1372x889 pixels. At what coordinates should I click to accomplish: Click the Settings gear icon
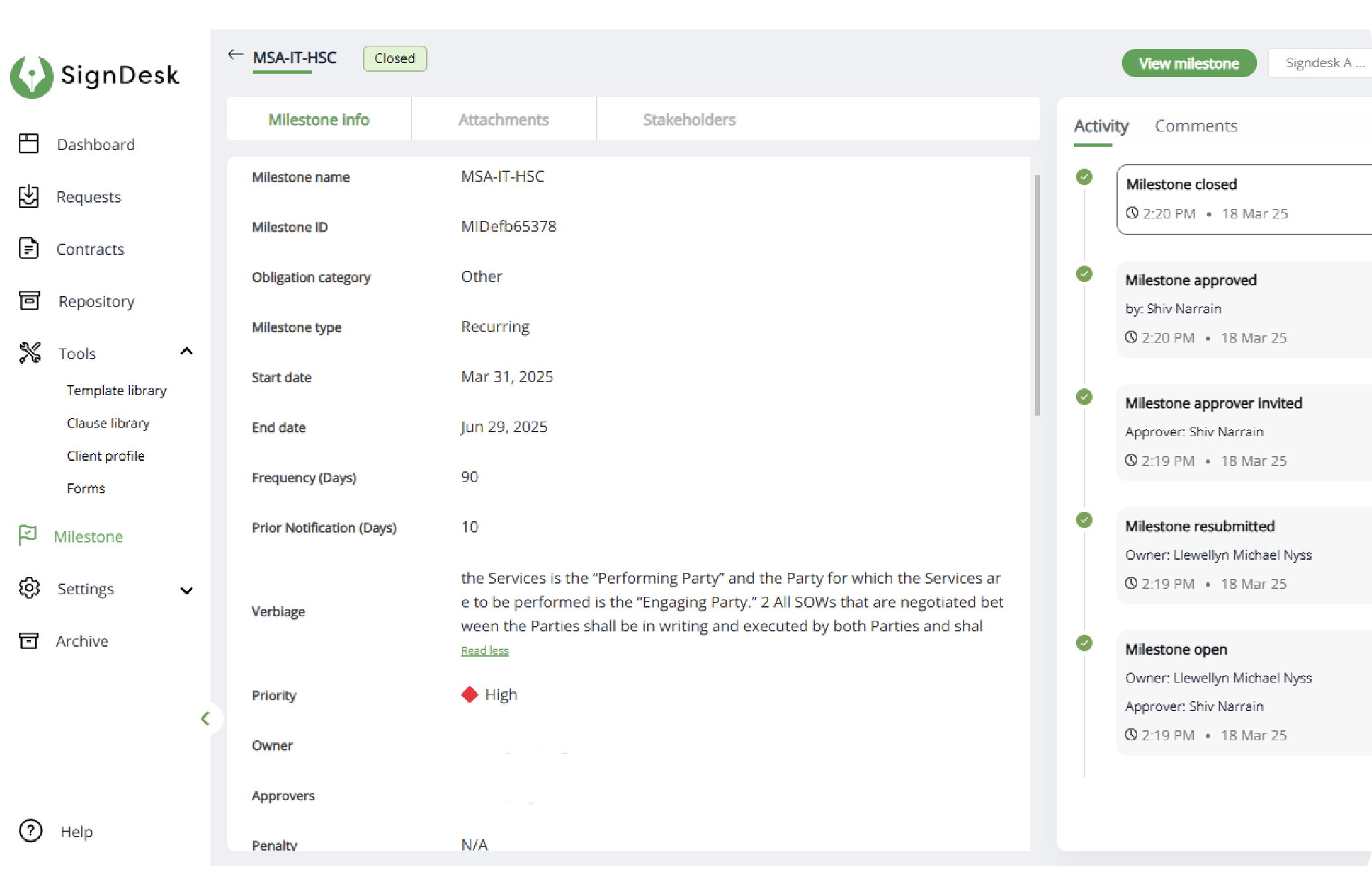[29, 588]
